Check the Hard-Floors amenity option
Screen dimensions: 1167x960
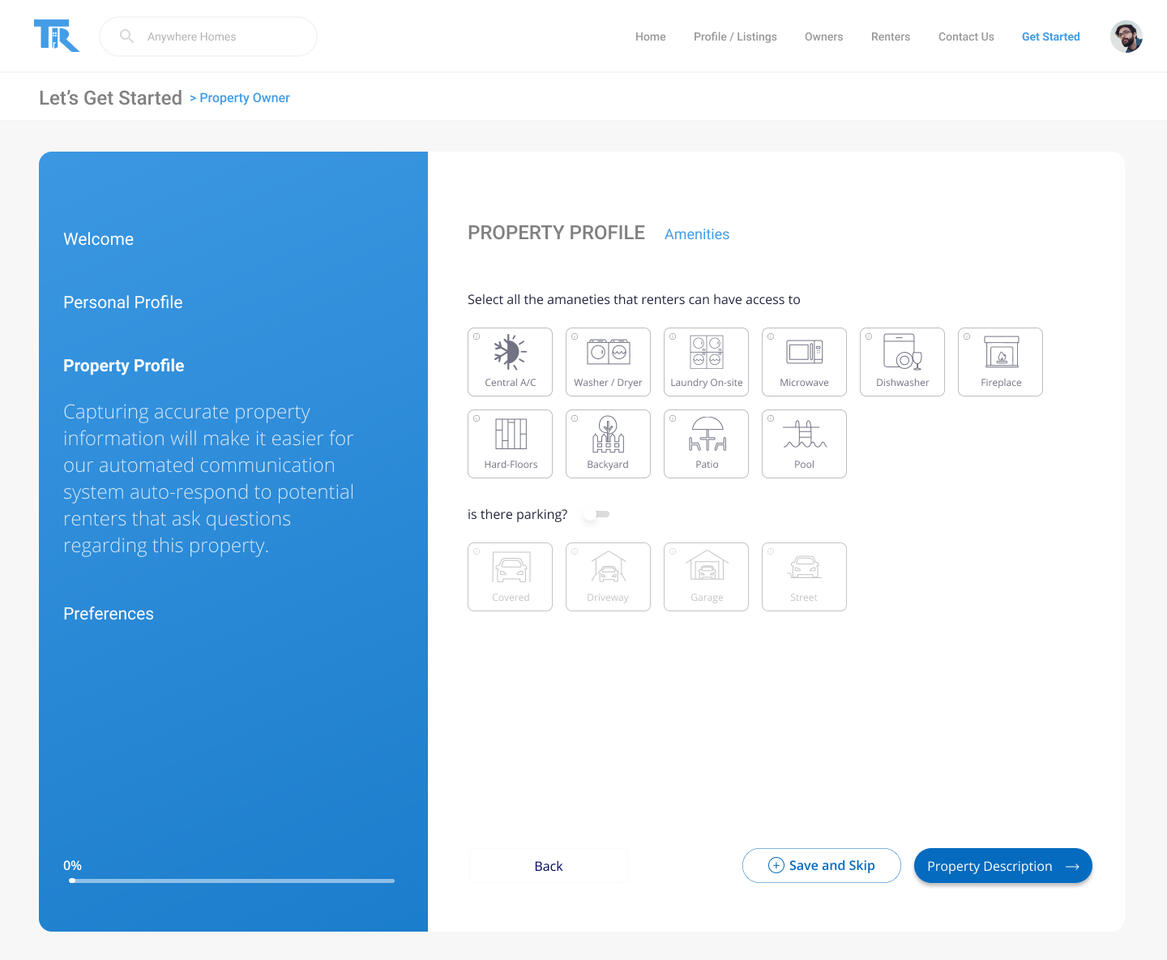[510, 443]
